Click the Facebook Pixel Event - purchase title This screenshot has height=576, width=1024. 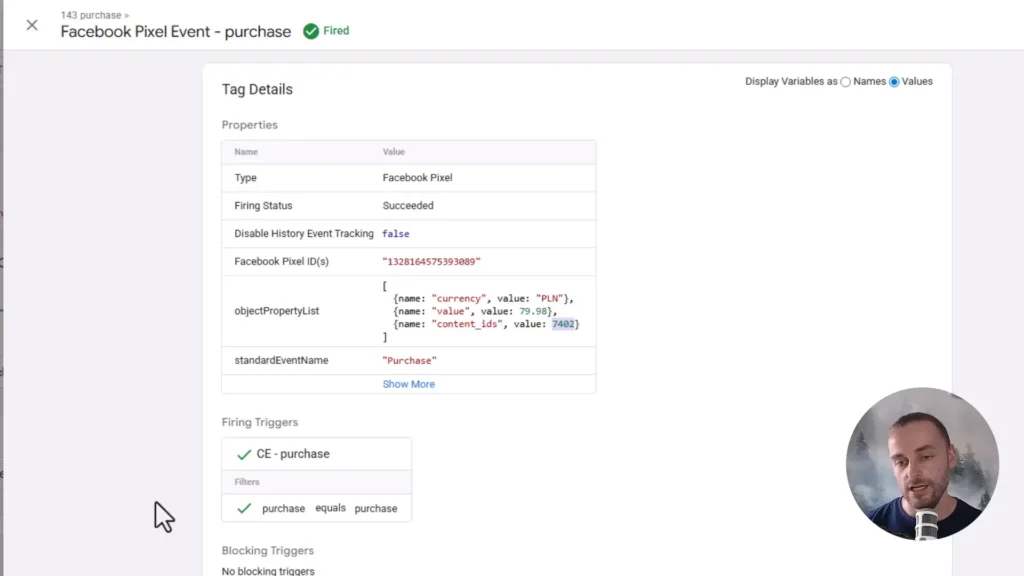click(176, 31)
